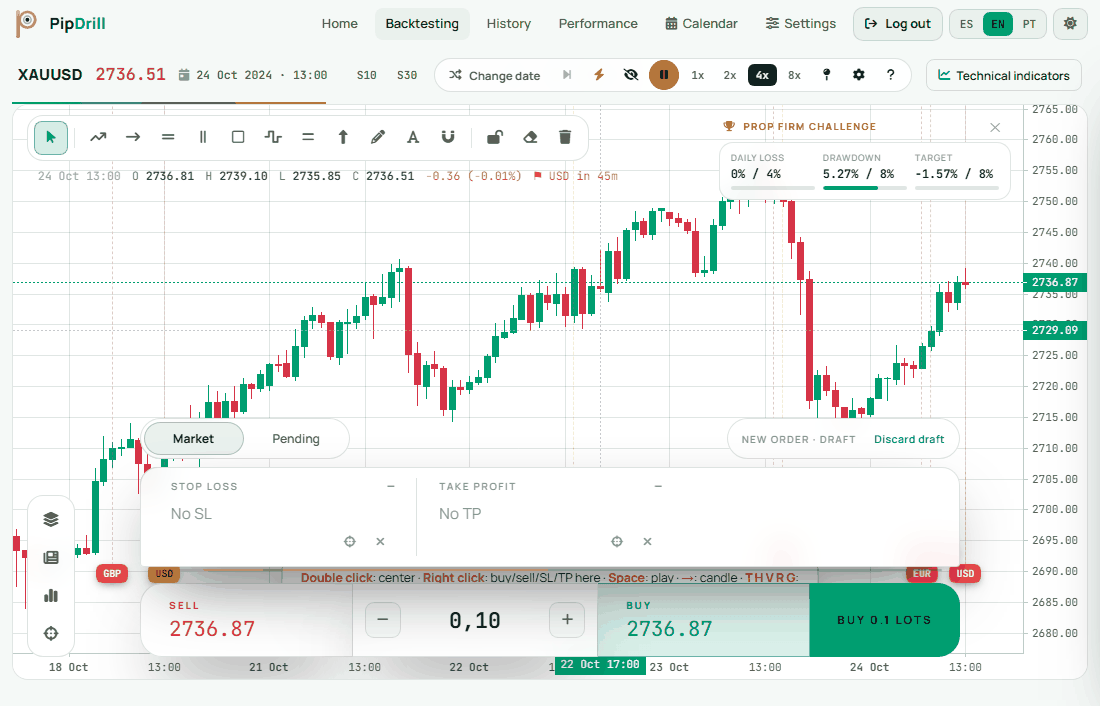This screenshot has width=1100, height=706.
Task: Collapse the Stop Loss section
Action: [x=391, y=486]
